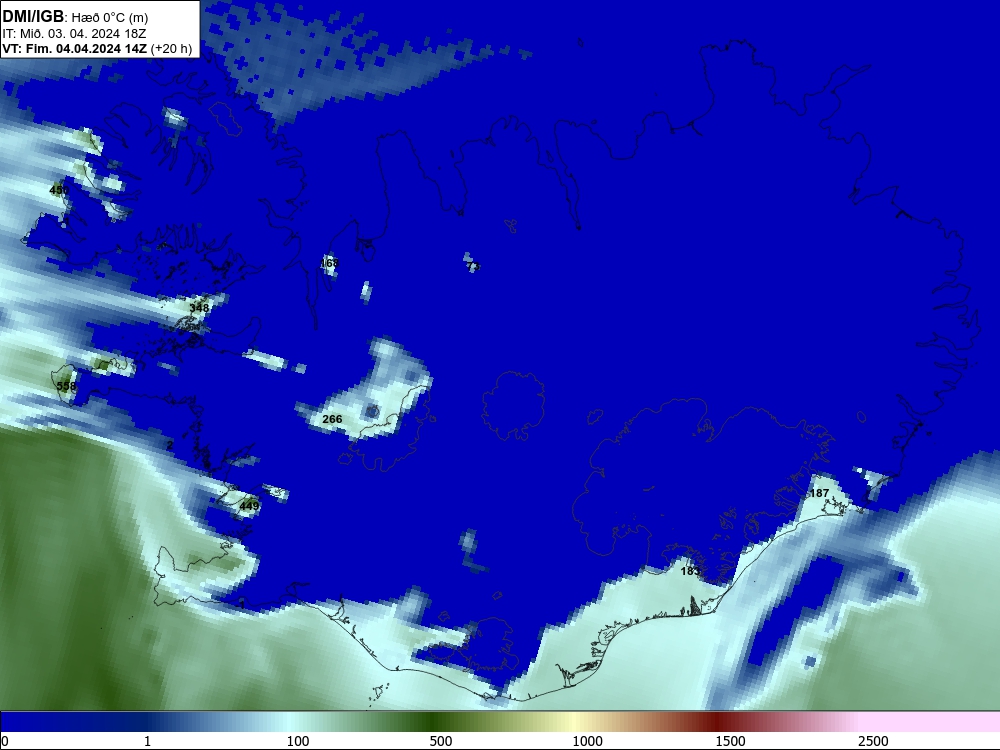Viewport: 1000px width, 750px height.
Task: Click the legend tick label 2500
Action: (873, 741)
